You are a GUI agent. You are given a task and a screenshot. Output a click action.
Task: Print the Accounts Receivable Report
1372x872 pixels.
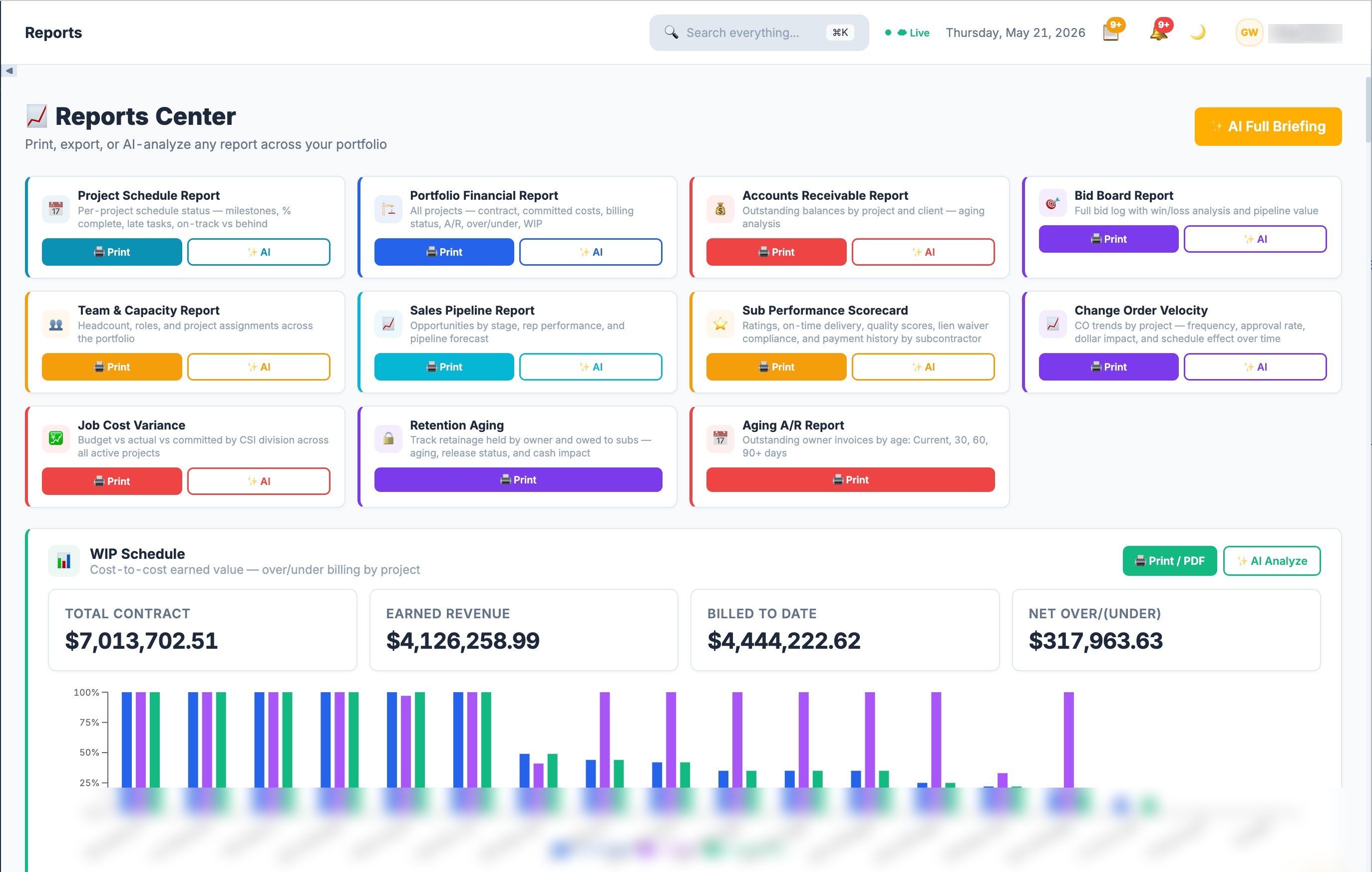tap(776, 252)
